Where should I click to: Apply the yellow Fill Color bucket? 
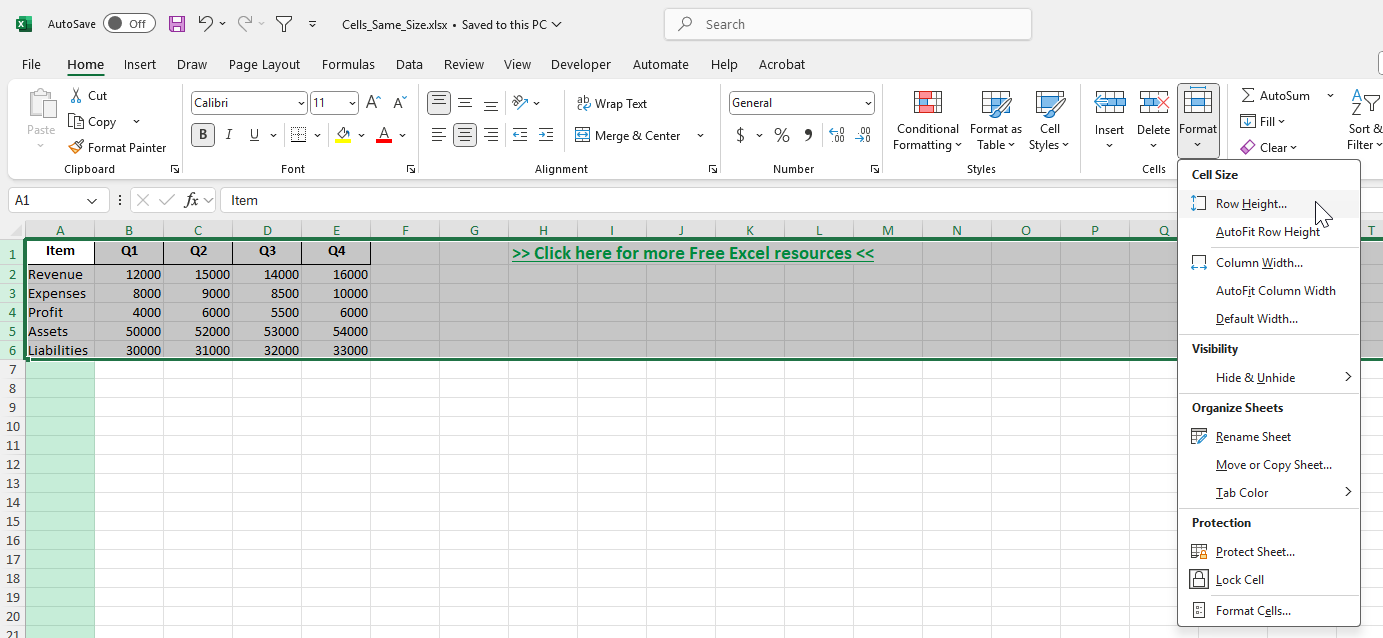point(343,135)
